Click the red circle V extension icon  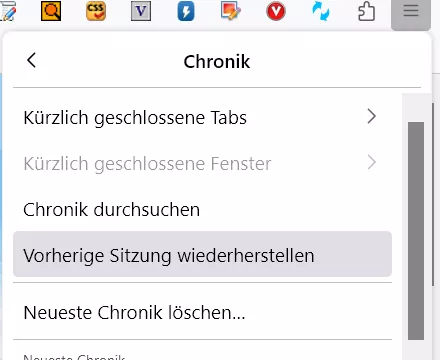[276, 11]
